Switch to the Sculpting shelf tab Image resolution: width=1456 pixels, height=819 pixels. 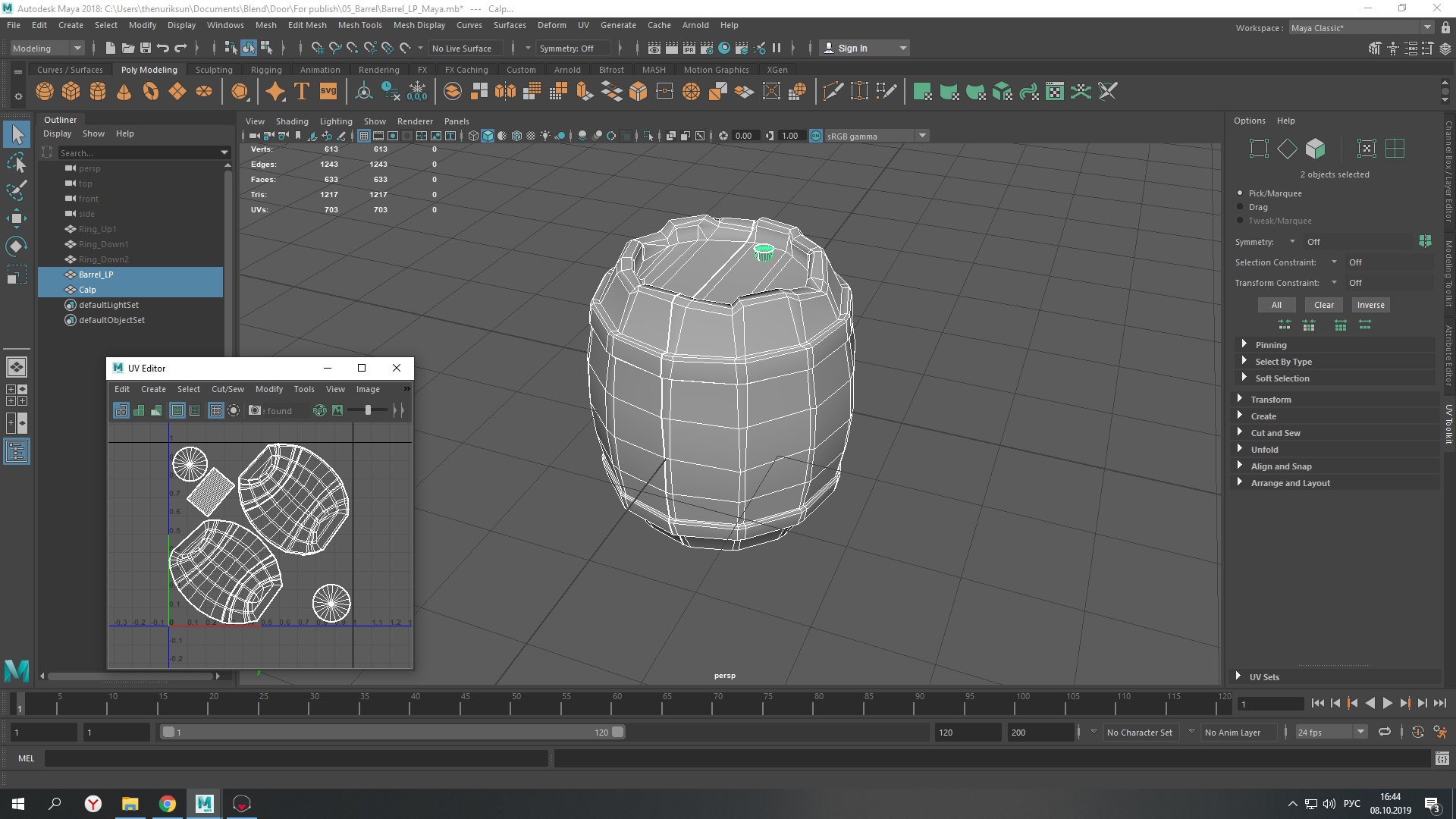click(214, 70)
